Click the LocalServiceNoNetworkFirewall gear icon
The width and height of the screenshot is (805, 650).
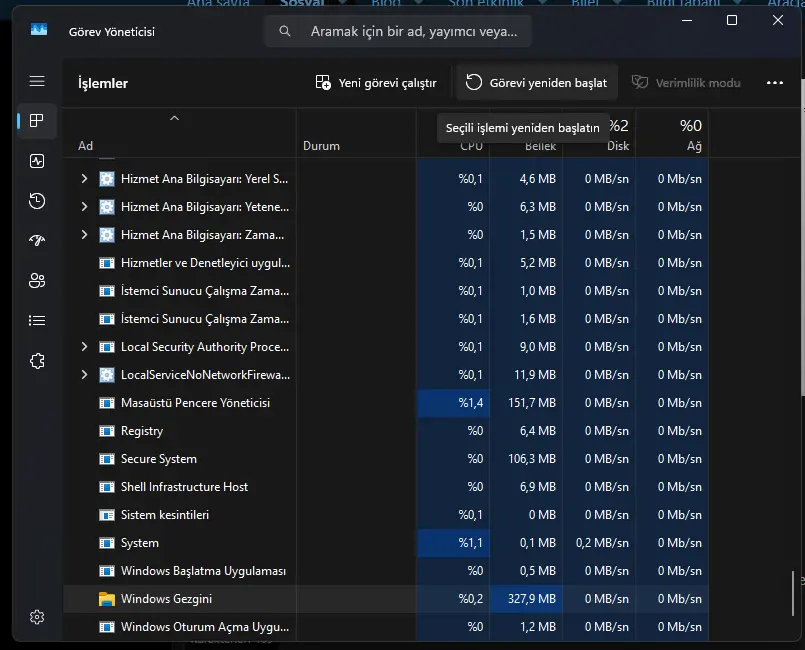[x=107, y=375]
